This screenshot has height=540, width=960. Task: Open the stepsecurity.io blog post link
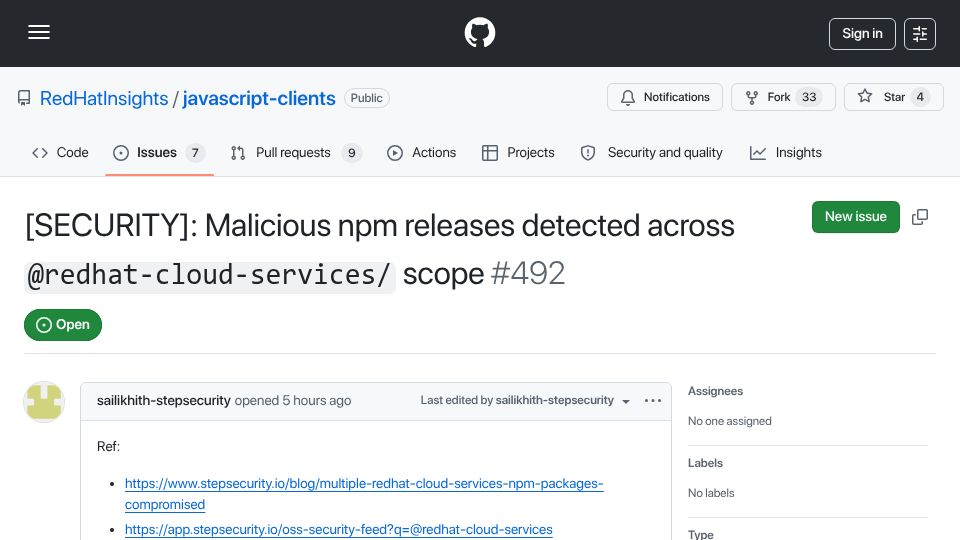[364, 493]
